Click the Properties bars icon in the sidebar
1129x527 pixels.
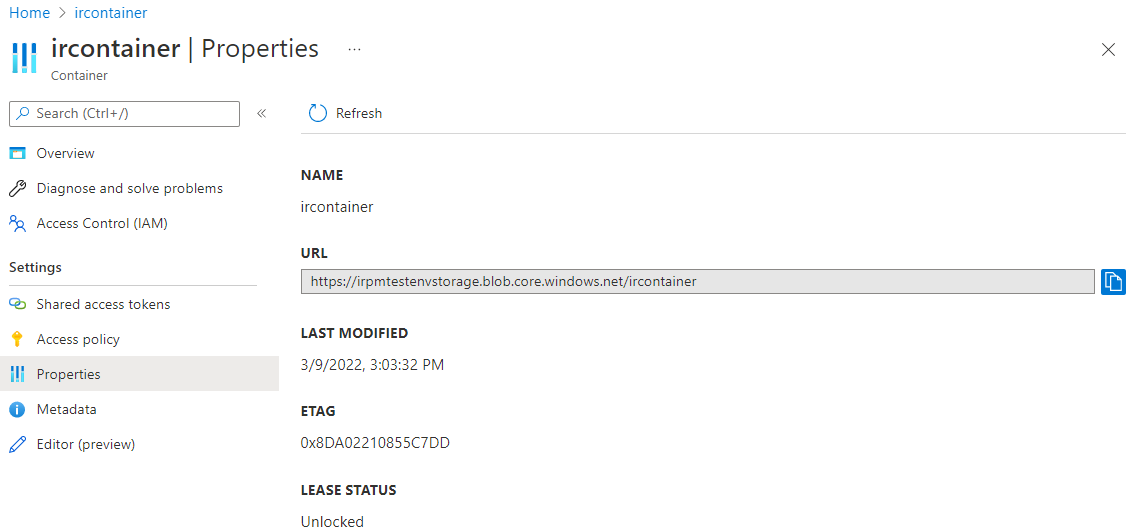(x=17, y=374)
